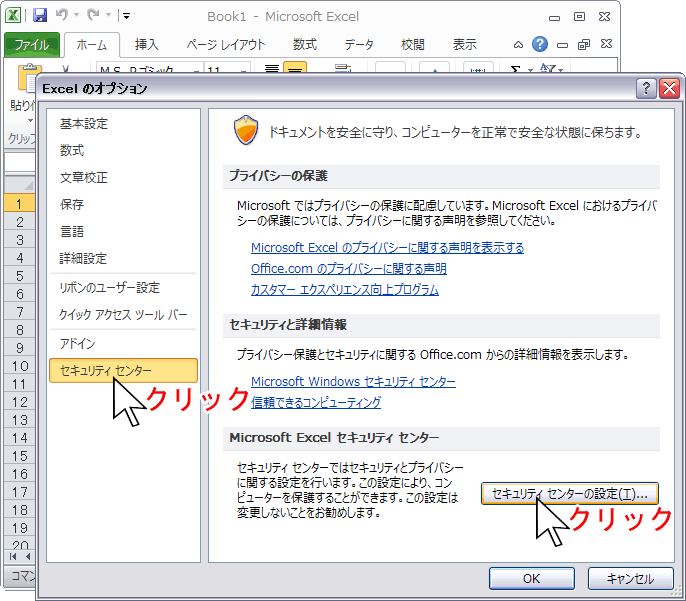
Task: Select セキュリティ センター category
Action: coord(123,370)
